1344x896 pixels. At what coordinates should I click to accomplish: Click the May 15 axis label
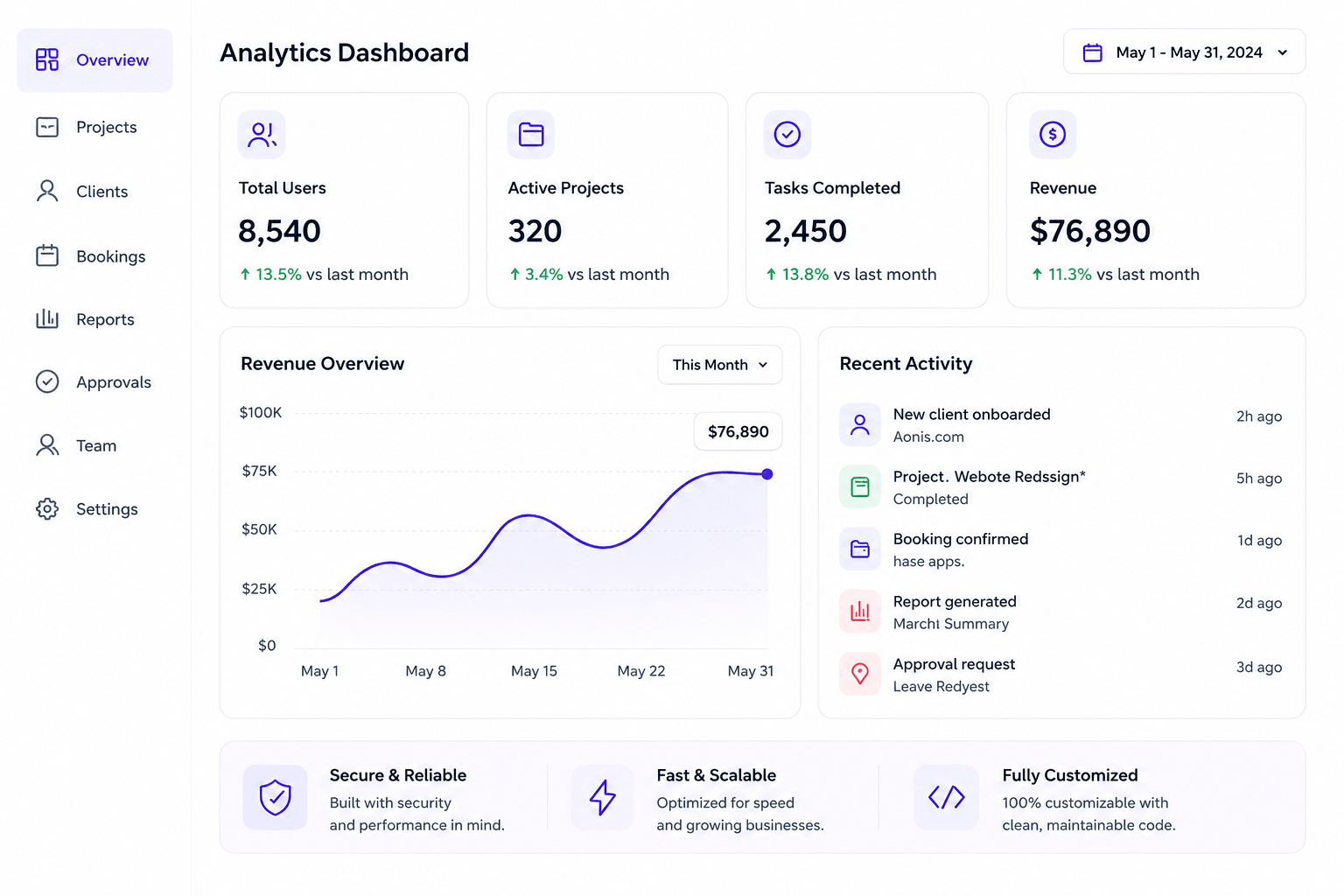tap(534, 671)
